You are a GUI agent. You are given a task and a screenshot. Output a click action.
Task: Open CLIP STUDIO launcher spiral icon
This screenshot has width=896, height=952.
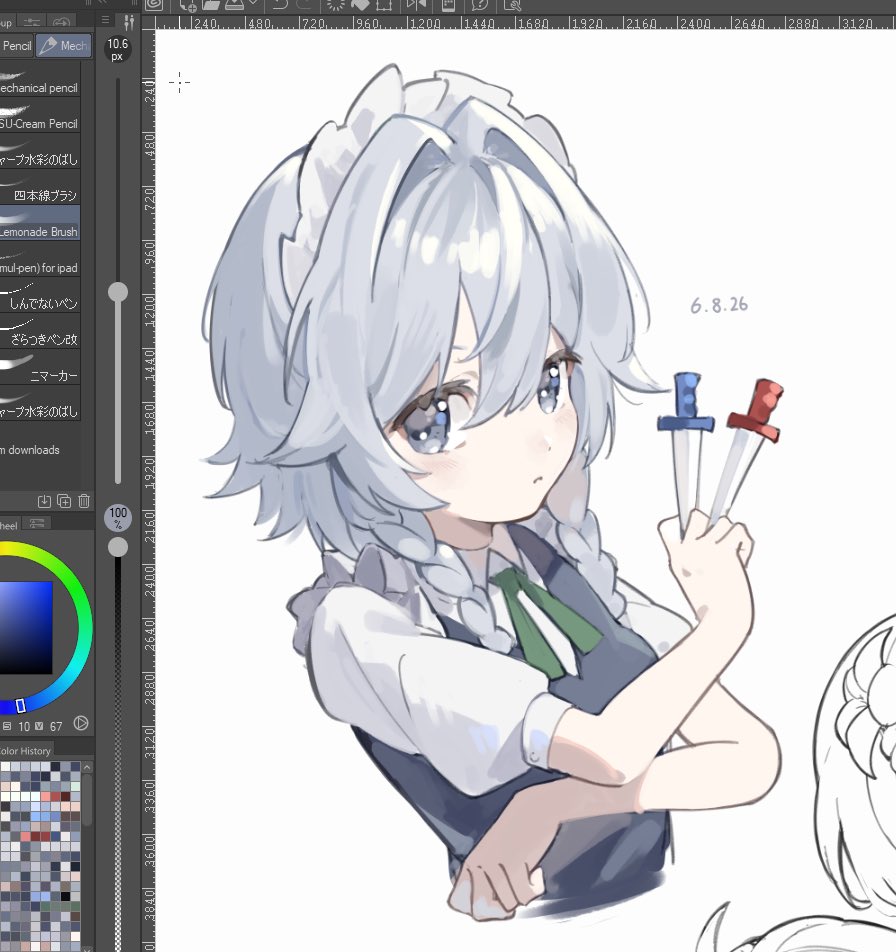(154, 5)
